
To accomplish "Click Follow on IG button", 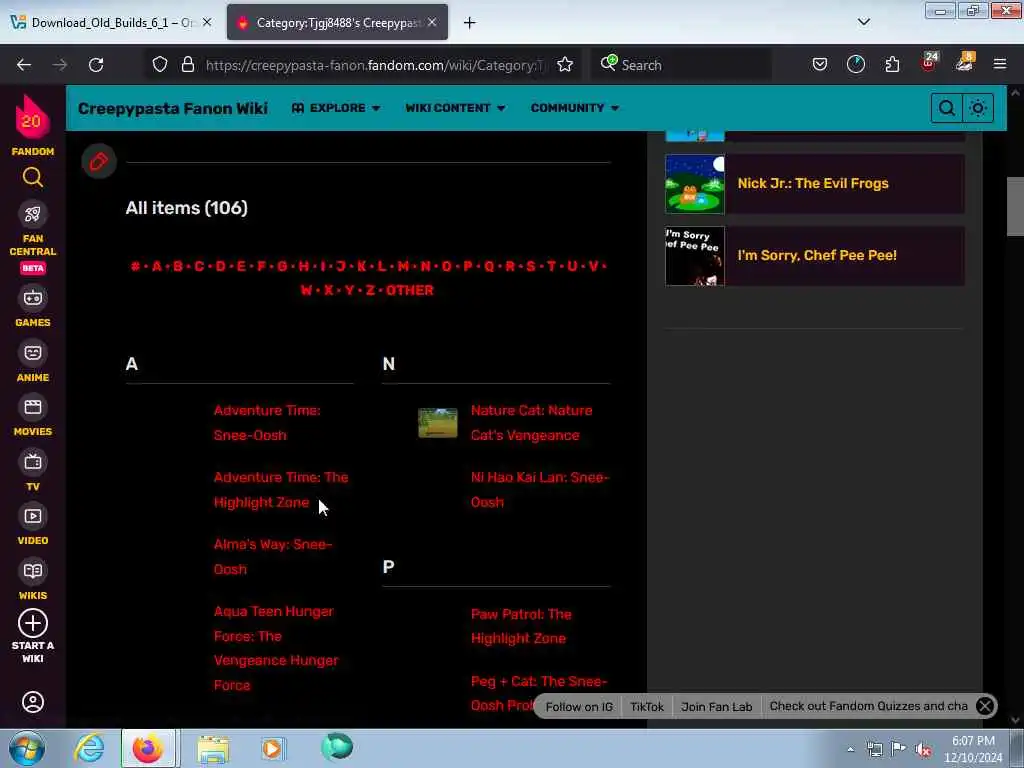I will 579,707.
